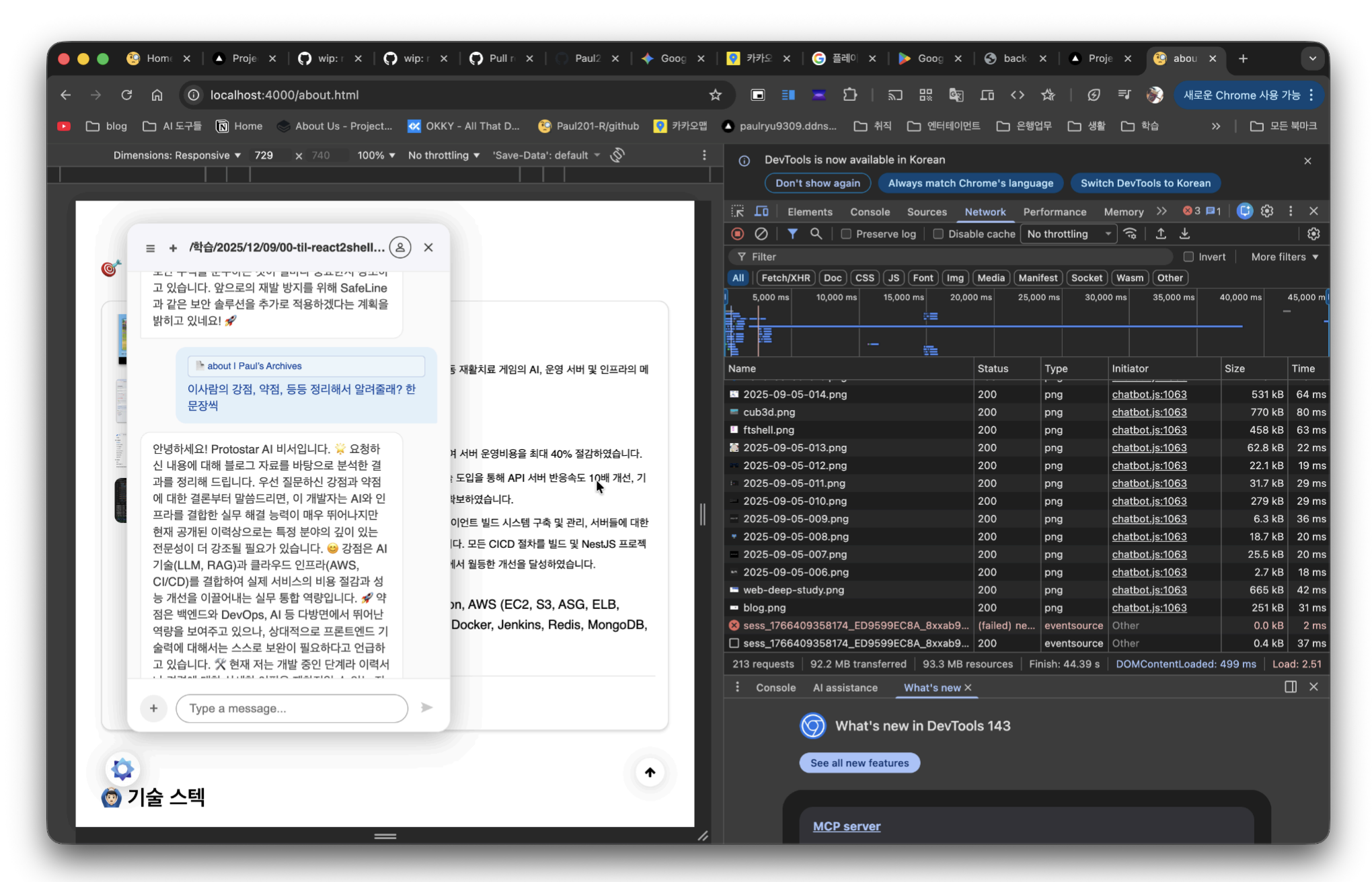1372x882 pixels.
Task: Click the stop recording network log icon
Action: point(737,234)
